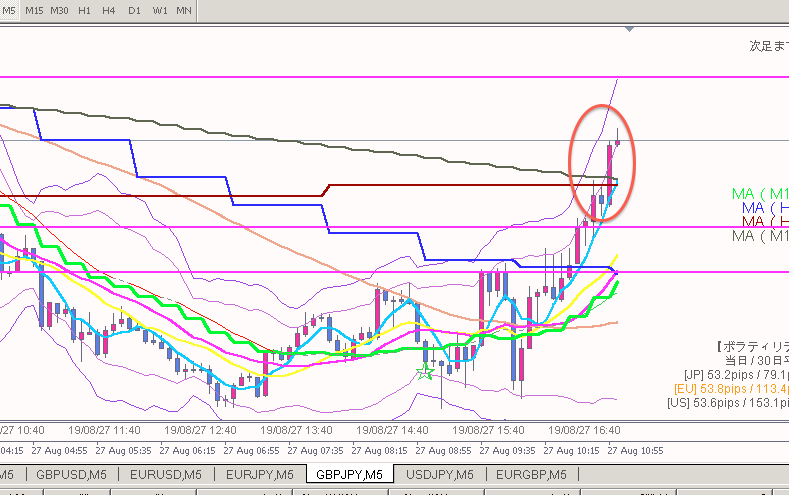Screen dimensions: 789x495
Task: Choose the H4 timeframe button
Action: click(109, 10)
